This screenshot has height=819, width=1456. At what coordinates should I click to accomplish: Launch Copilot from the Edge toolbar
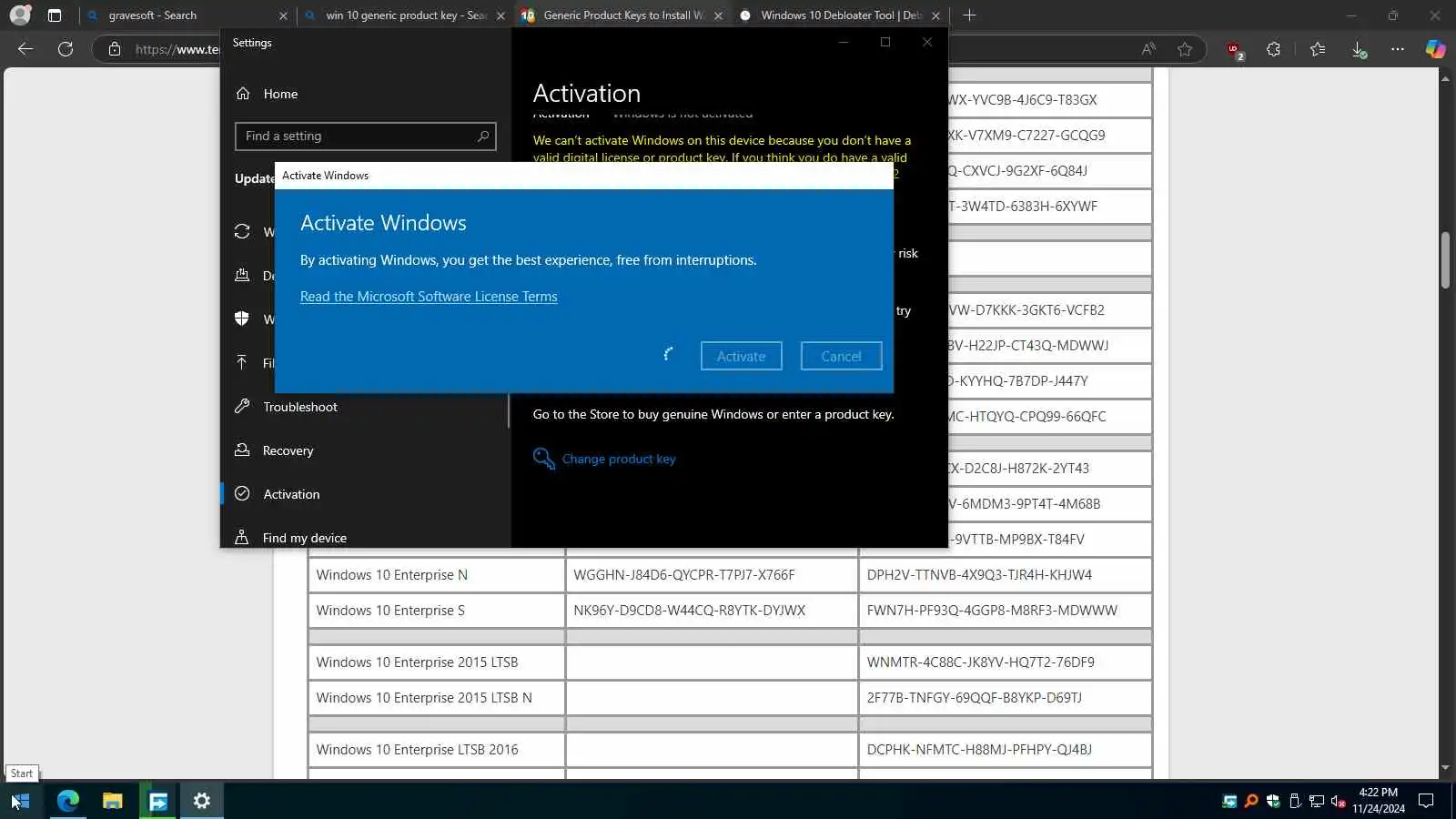1435,49
